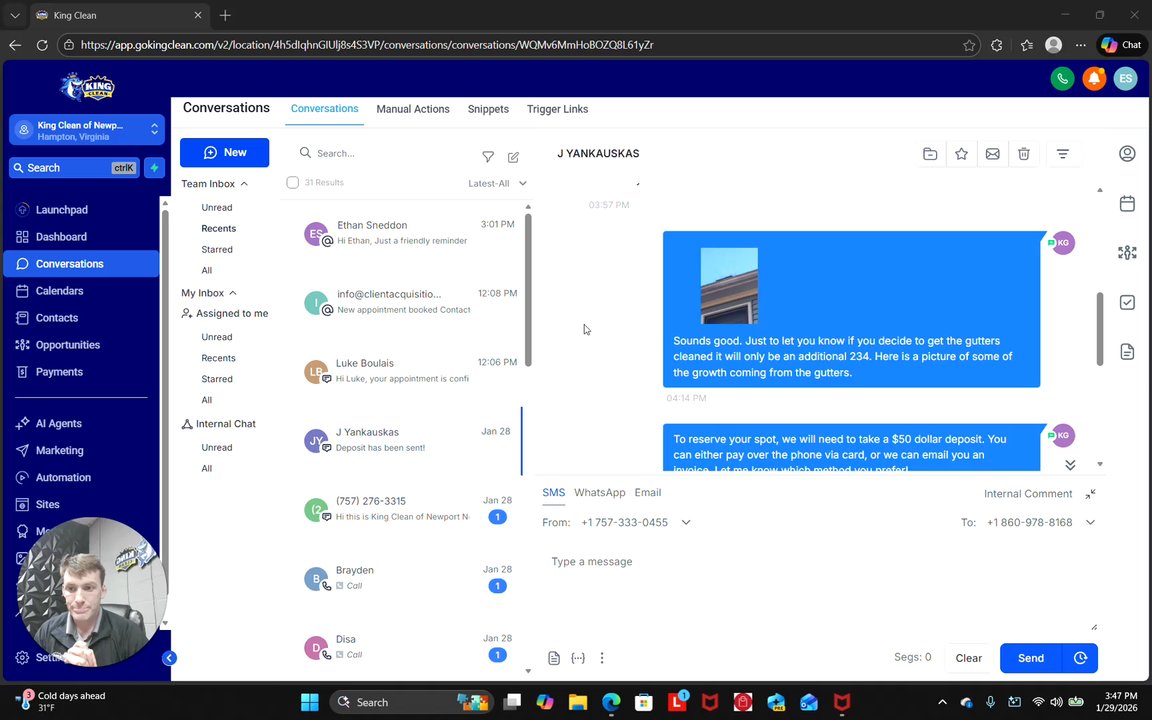This screenshot has width=1152, height=720.
Task: Click the envelope mark-unread icon
Action: [993, 154]
